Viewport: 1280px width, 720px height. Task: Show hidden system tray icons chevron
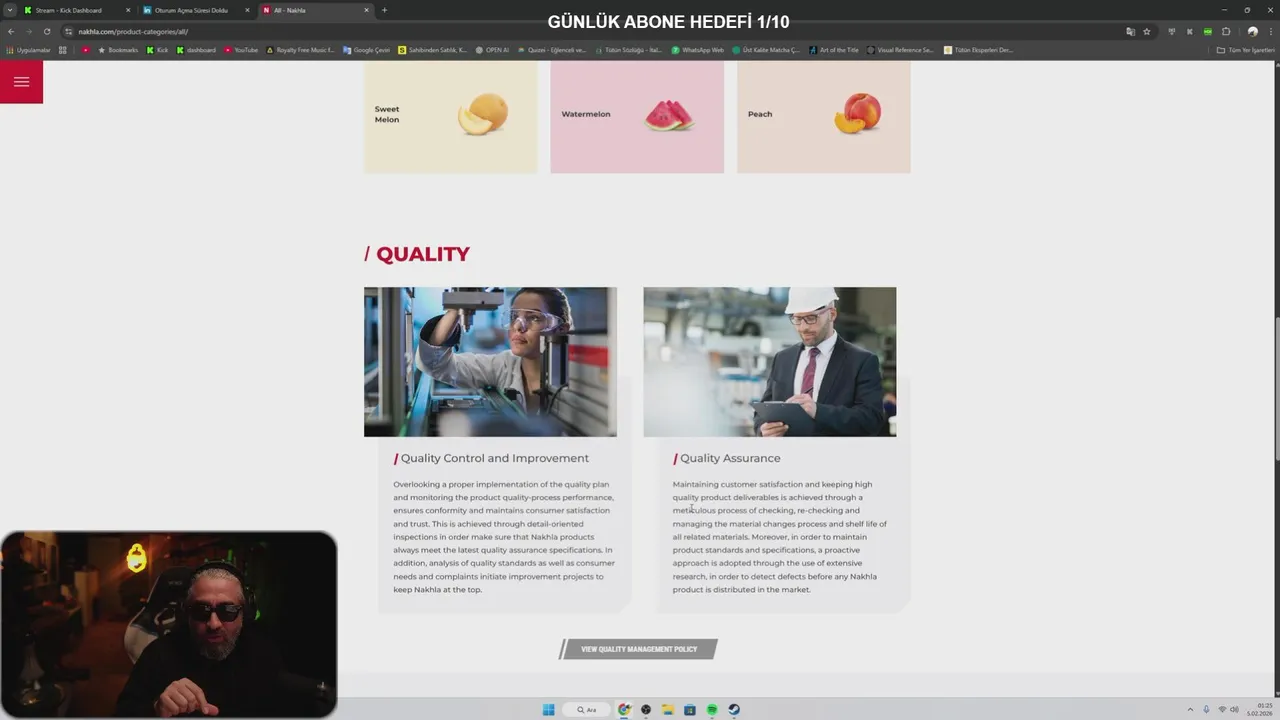coord(1190,710)
